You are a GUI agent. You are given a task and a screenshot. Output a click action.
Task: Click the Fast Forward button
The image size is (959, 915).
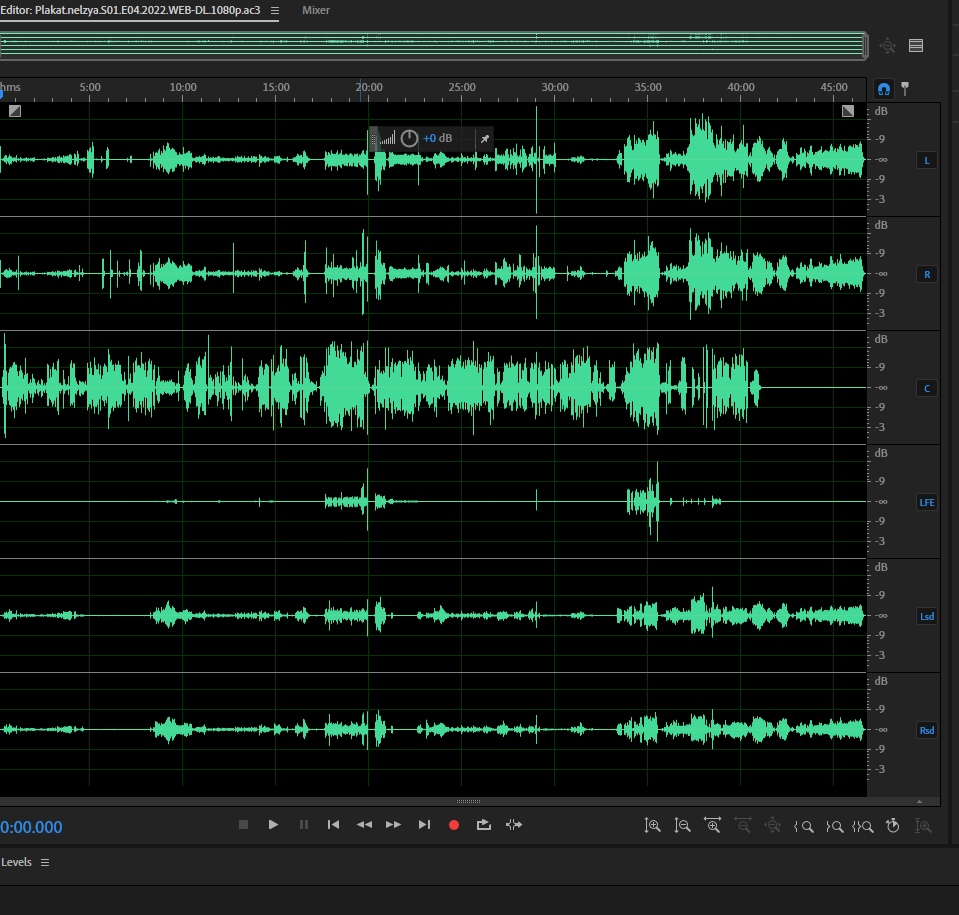(393, 825)
